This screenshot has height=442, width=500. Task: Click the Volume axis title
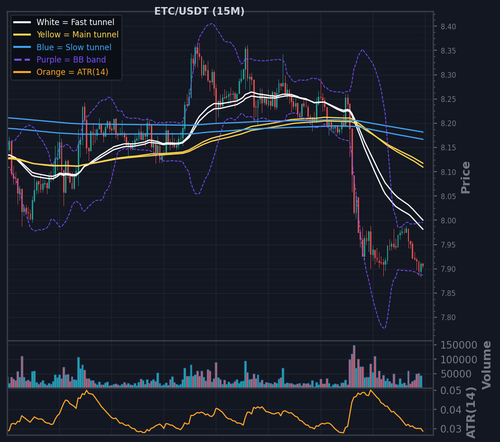pyautogui.click(x=486, y=365)
